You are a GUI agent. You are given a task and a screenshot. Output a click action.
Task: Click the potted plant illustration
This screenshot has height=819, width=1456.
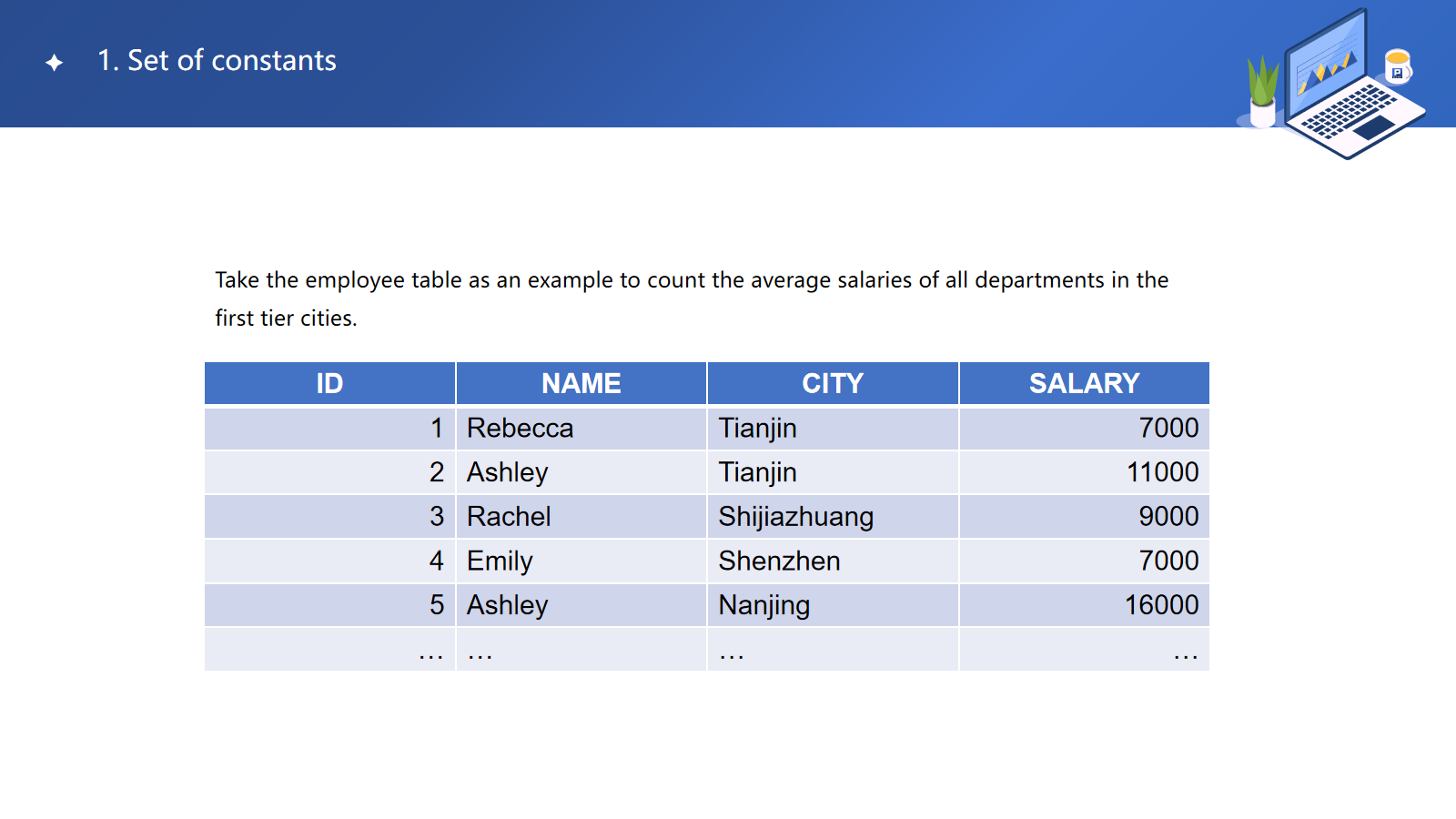1263,91
